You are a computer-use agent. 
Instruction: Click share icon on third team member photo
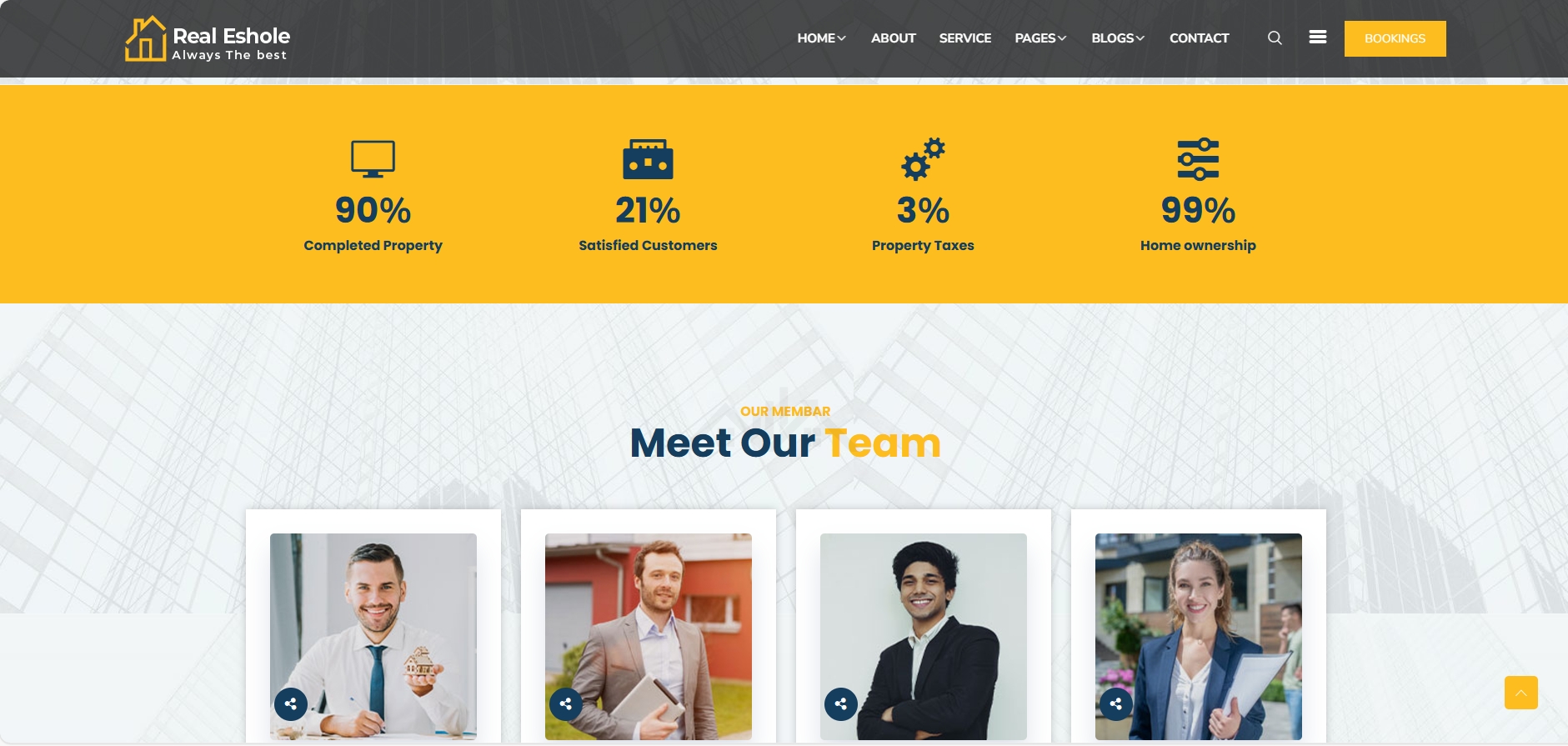click(x=841, y=704)
